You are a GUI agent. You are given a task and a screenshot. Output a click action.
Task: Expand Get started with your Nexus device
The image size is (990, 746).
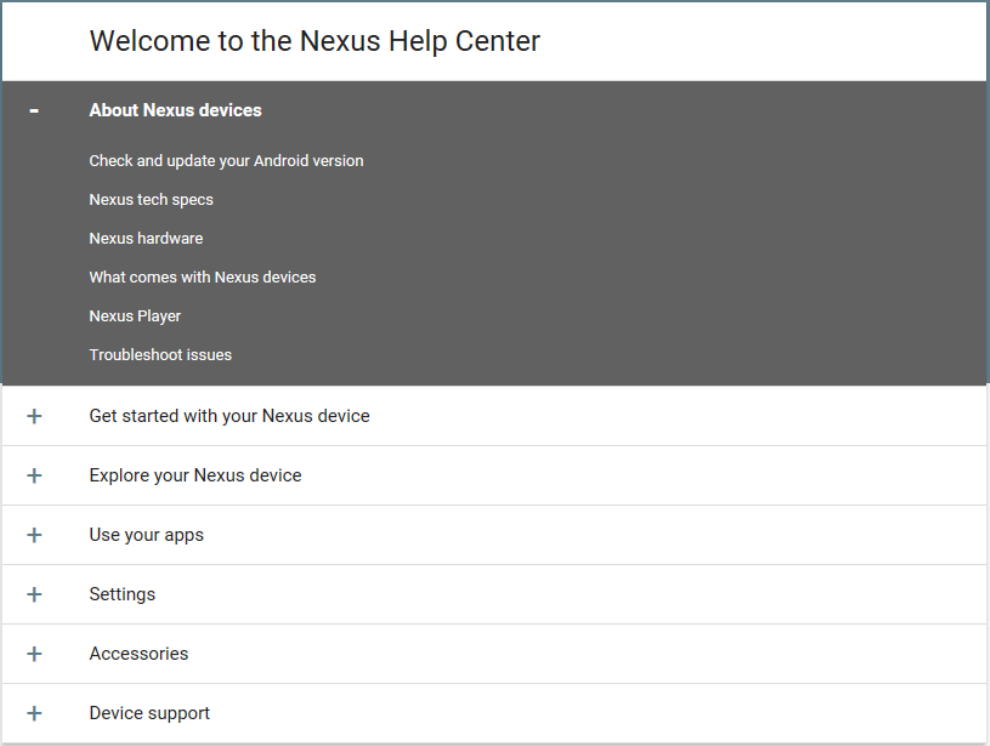229,416
